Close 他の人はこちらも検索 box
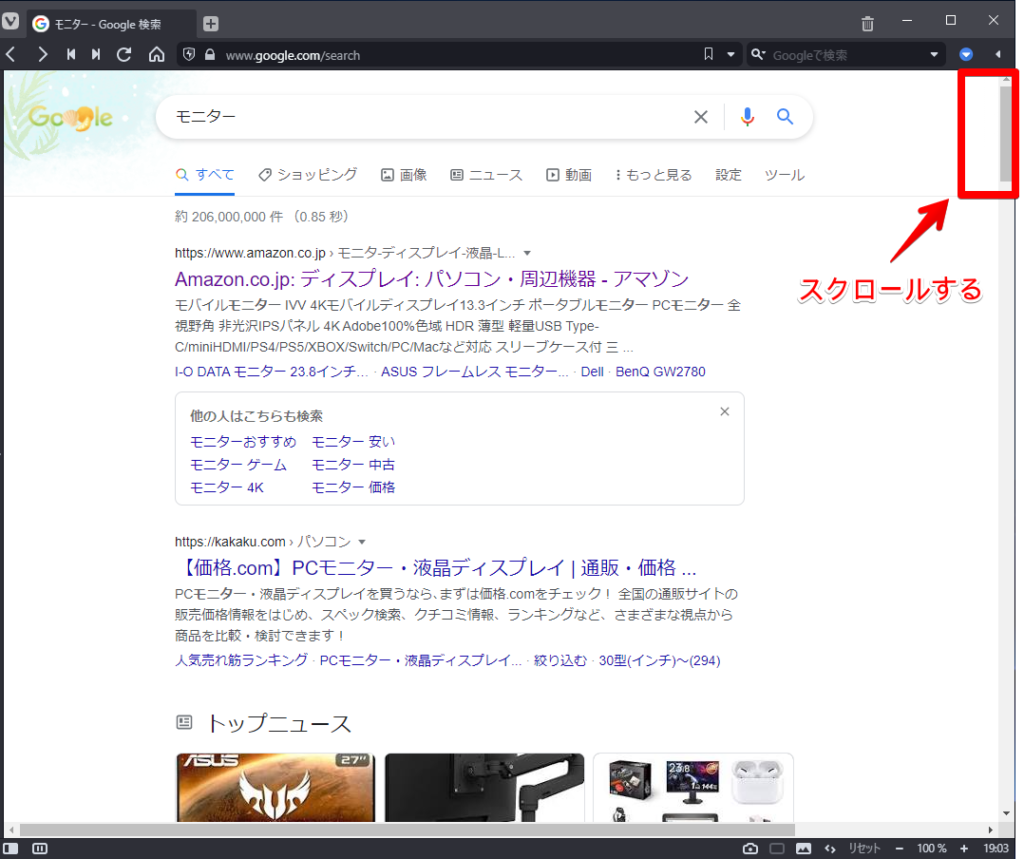The width and height of the screenshot is (1024, 859). pos(725,412)
